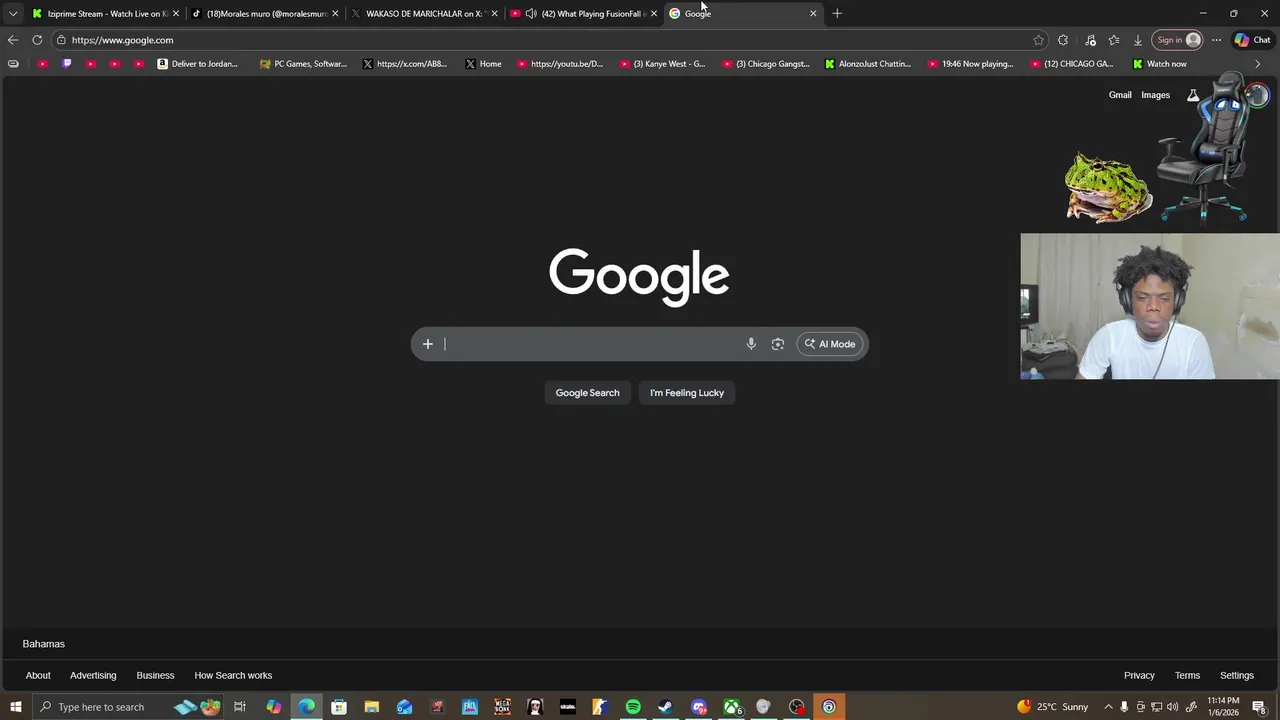Go back using browser back arrow

pos(13,40)
